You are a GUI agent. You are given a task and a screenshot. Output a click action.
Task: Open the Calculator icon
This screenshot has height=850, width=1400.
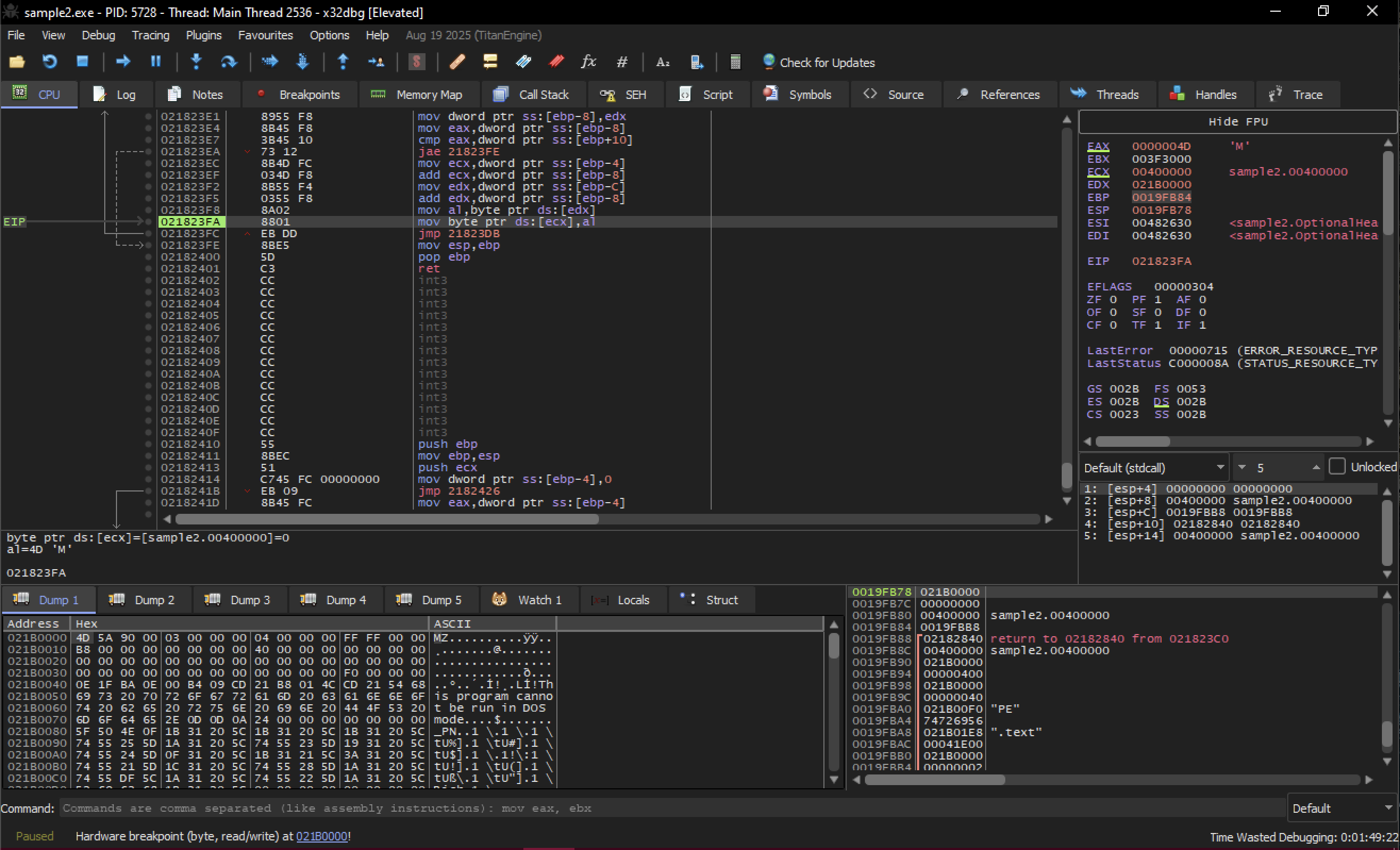point(735,61)
